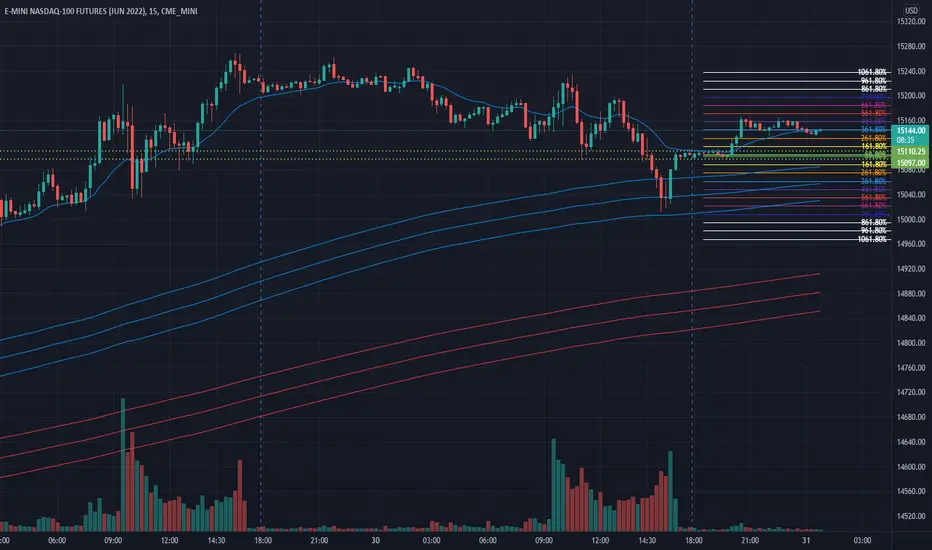Image resolution: width=932 pixels, height=550 pixels.
Task: Click the 31 date marker on time axis
Action: (x=806, y=540)
